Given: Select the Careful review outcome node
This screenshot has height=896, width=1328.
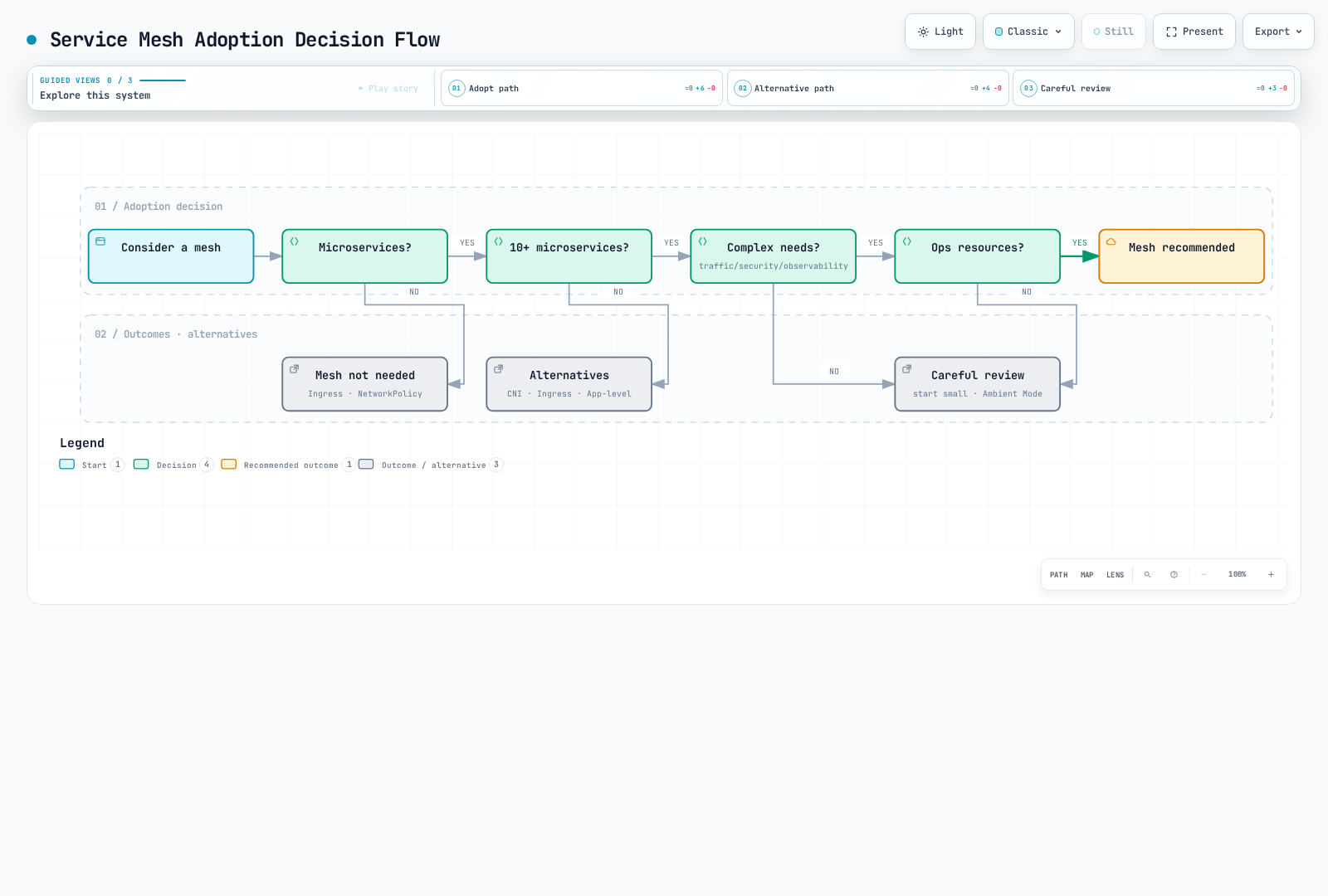Looking at the screenshot, I should [978, 384].
